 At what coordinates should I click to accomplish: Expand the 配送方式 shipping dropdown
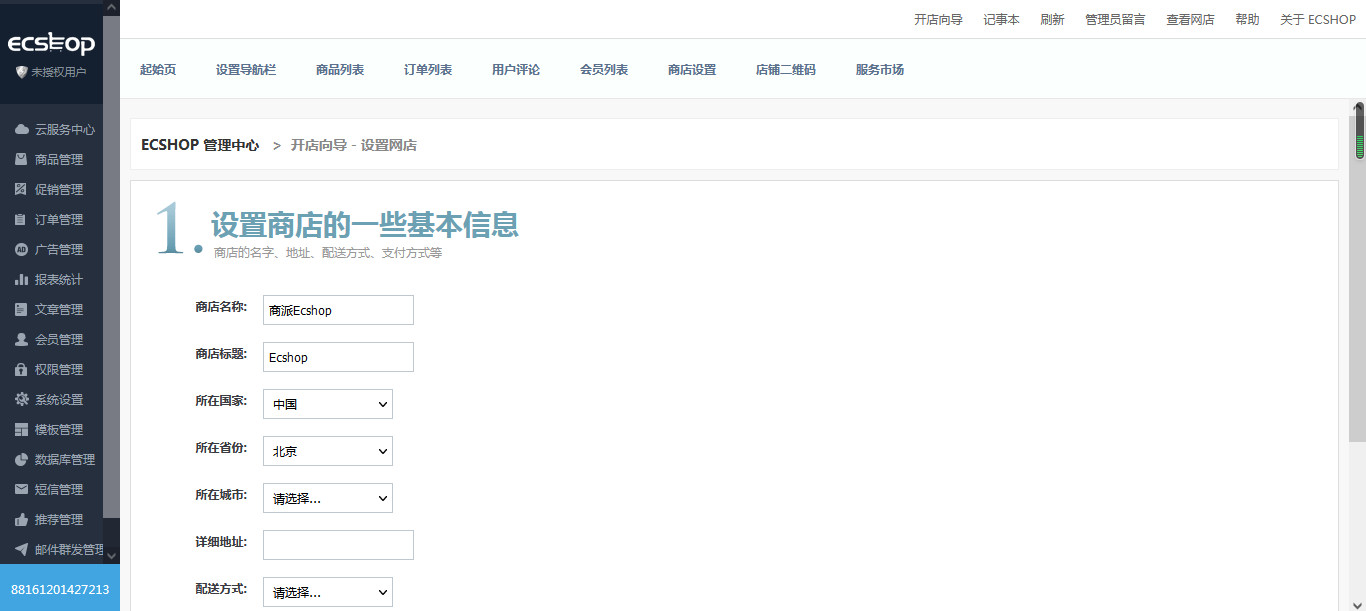[x=327, y=591]
